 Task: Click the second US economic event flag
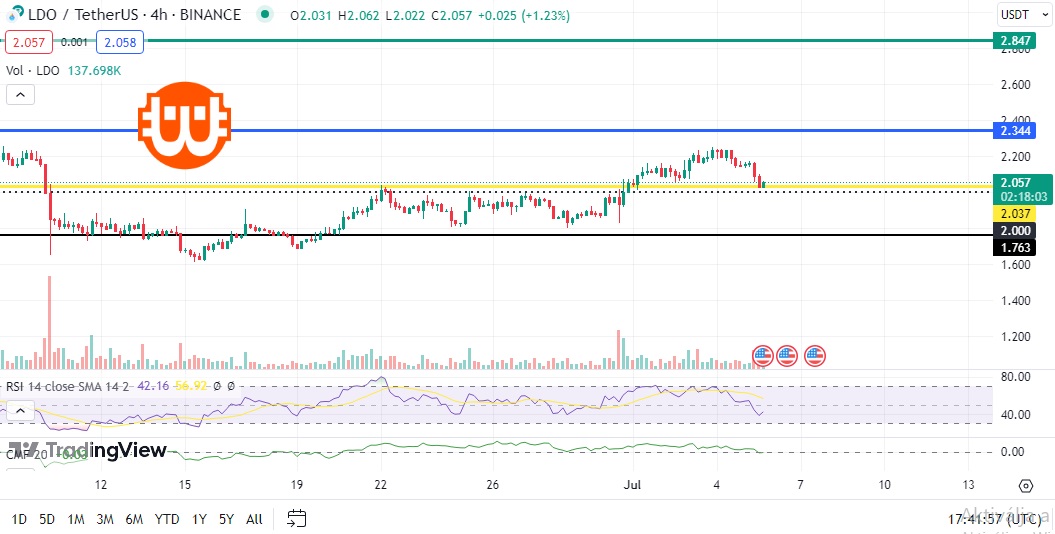pos(787,355)
